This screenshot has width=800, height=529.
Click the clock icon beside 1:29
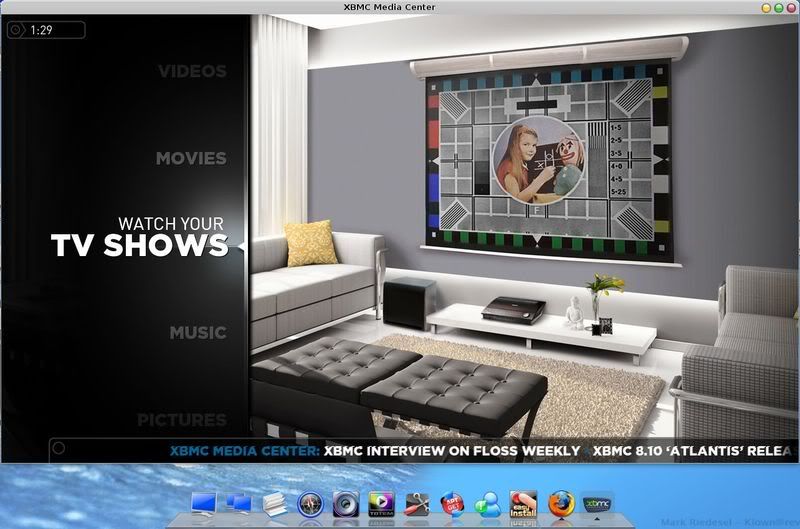15,30
